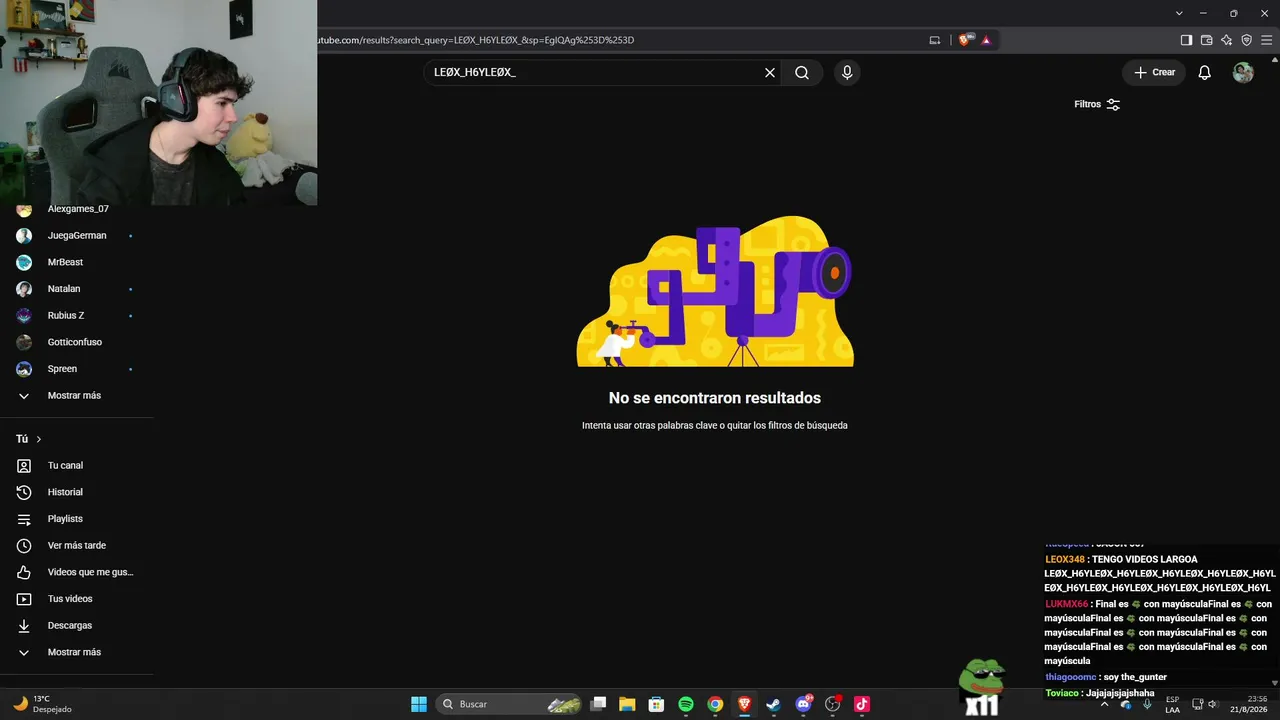The width and height of the screenshot is (1280, 720).
Task: Open TikTok from the taskbar
Action: coord(862,704)
